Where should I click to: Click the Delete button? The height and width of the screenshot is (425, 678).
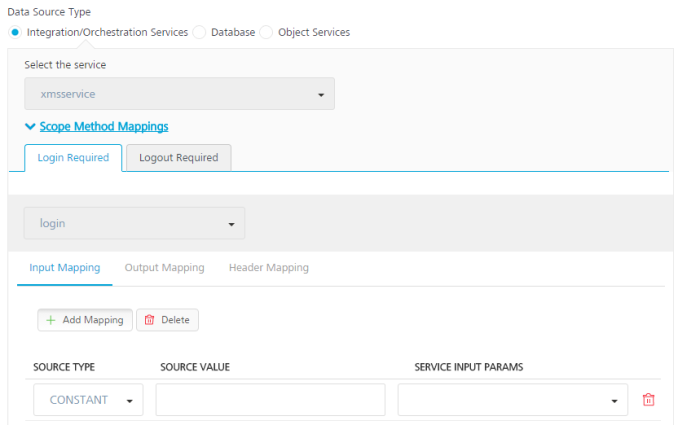click(x=167, y=320)
